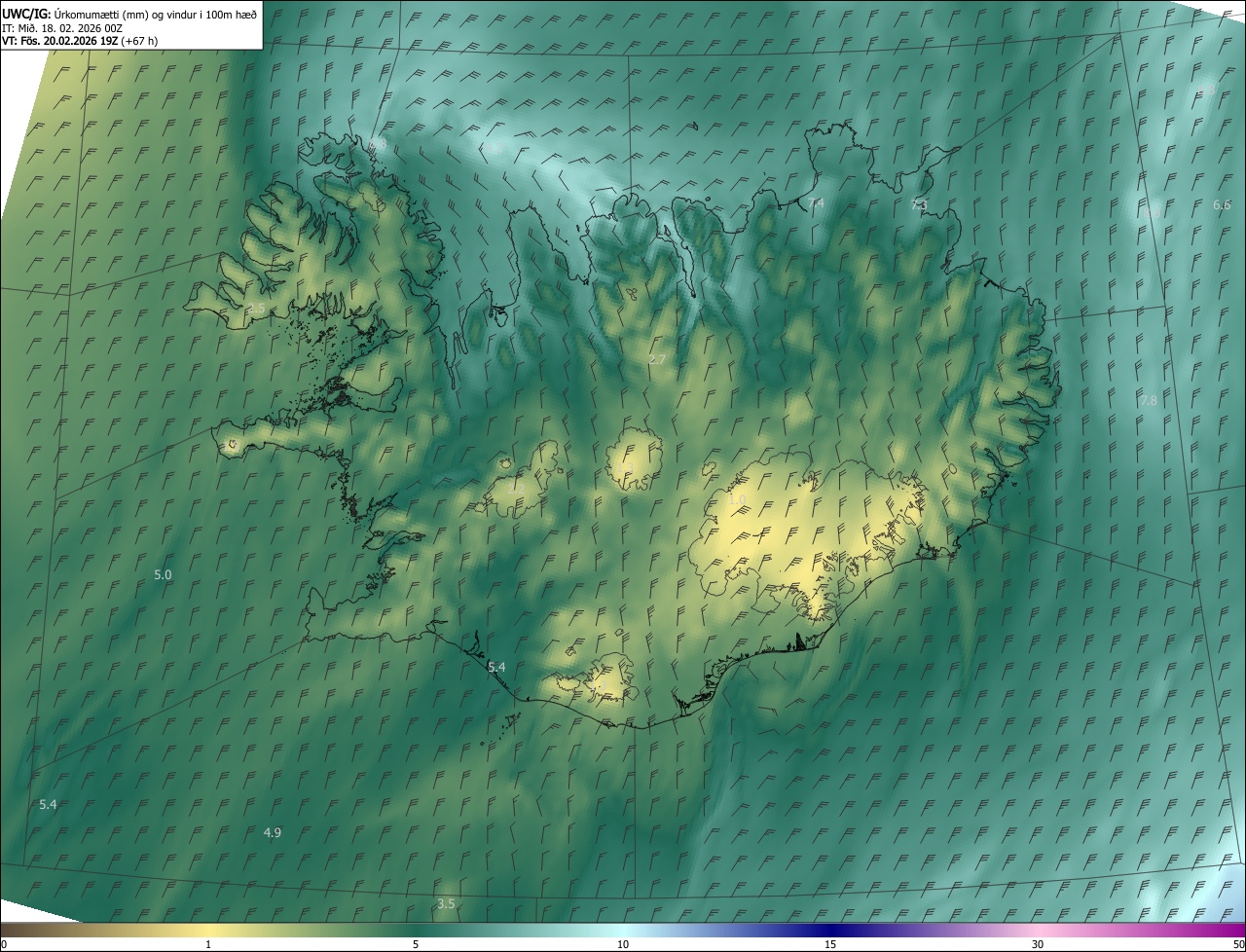Screen dimensions: 1246x952
Task: Click the 5.0 precipitable water value
Action: tap(163, 575)
